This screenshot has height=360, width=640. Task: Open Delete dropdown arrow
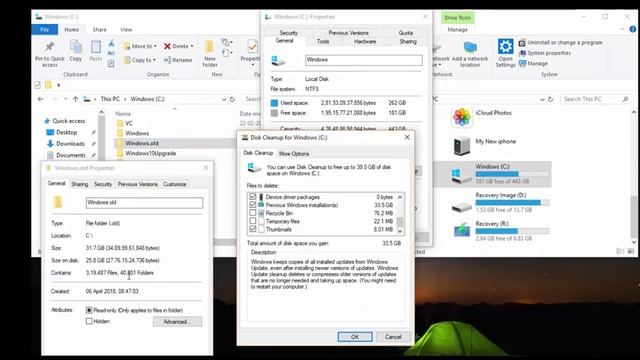[192, 46]
